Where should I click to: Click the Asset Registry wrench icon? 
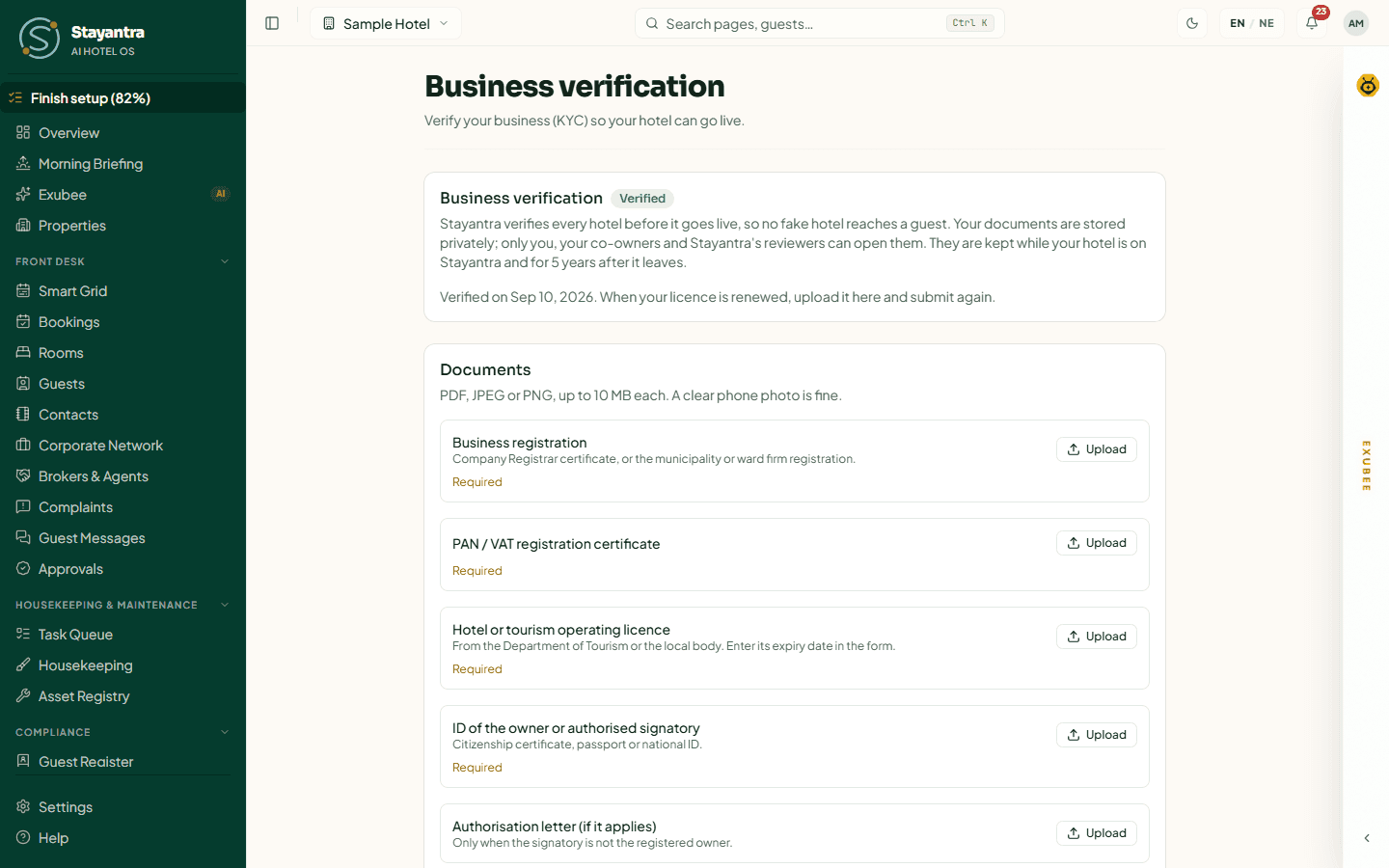pos(23,695)
